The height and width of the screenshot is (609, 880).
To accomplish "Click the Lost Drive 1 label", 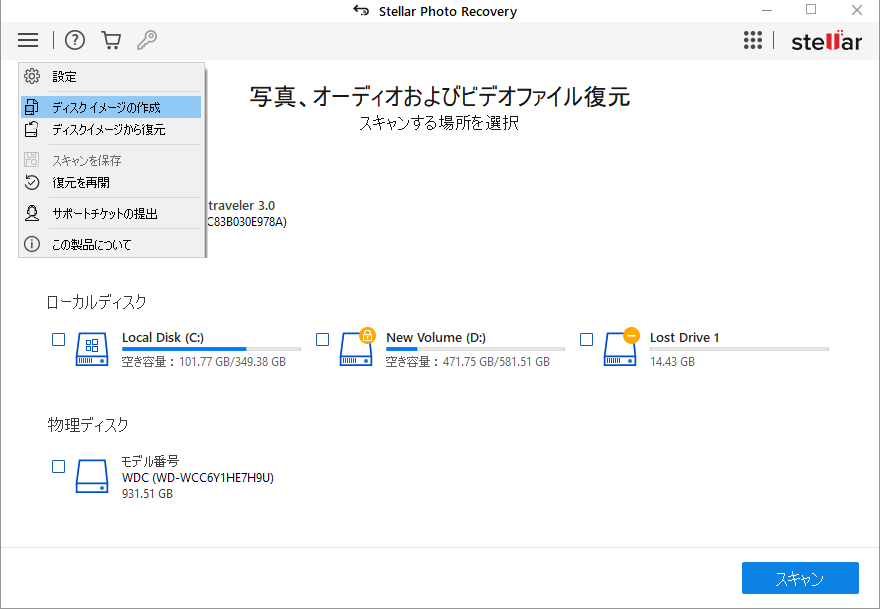I will [x=684, y=337].
